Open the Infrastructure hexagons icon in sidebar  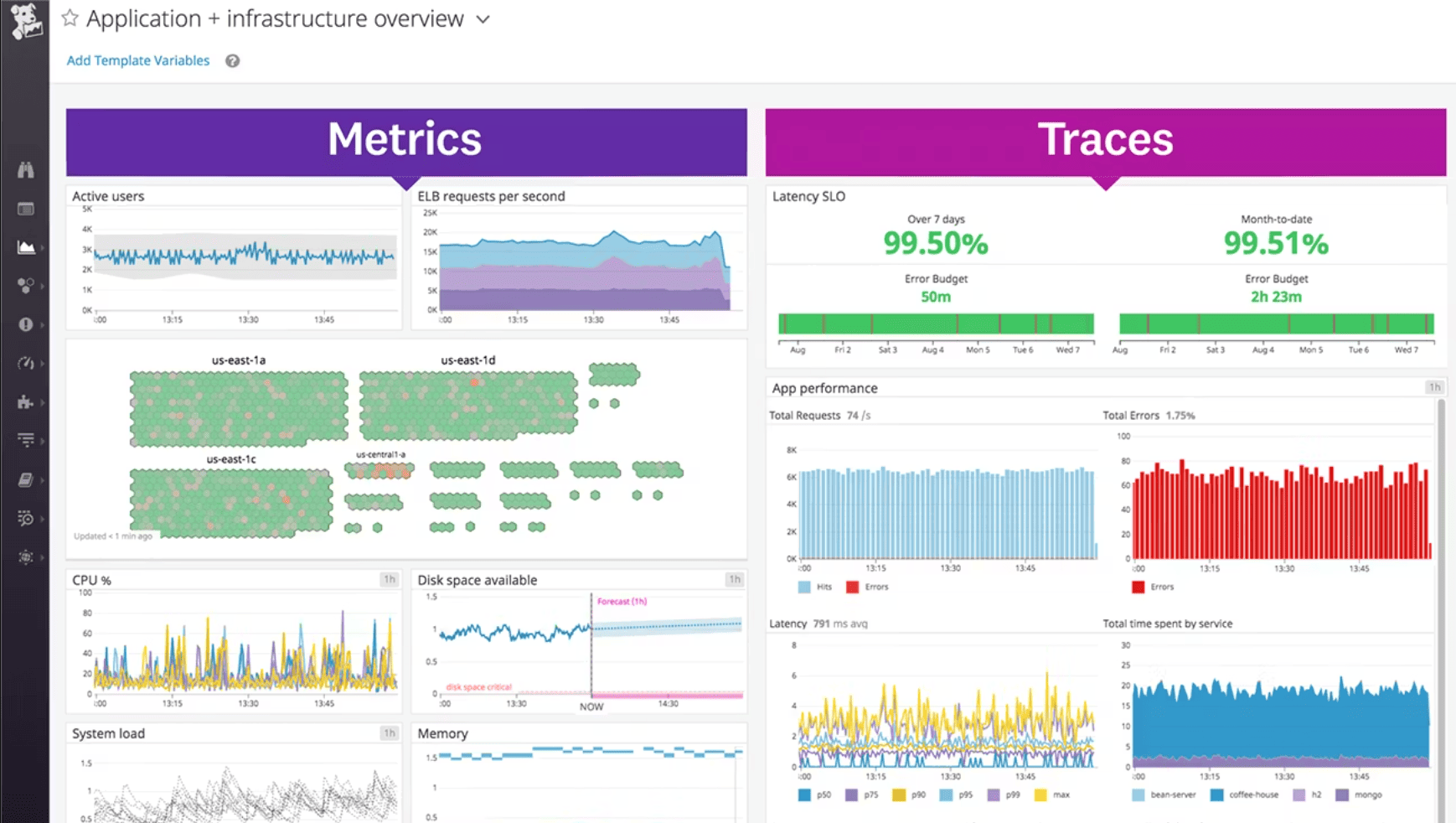pyautogui.click(x=26, y=285)
